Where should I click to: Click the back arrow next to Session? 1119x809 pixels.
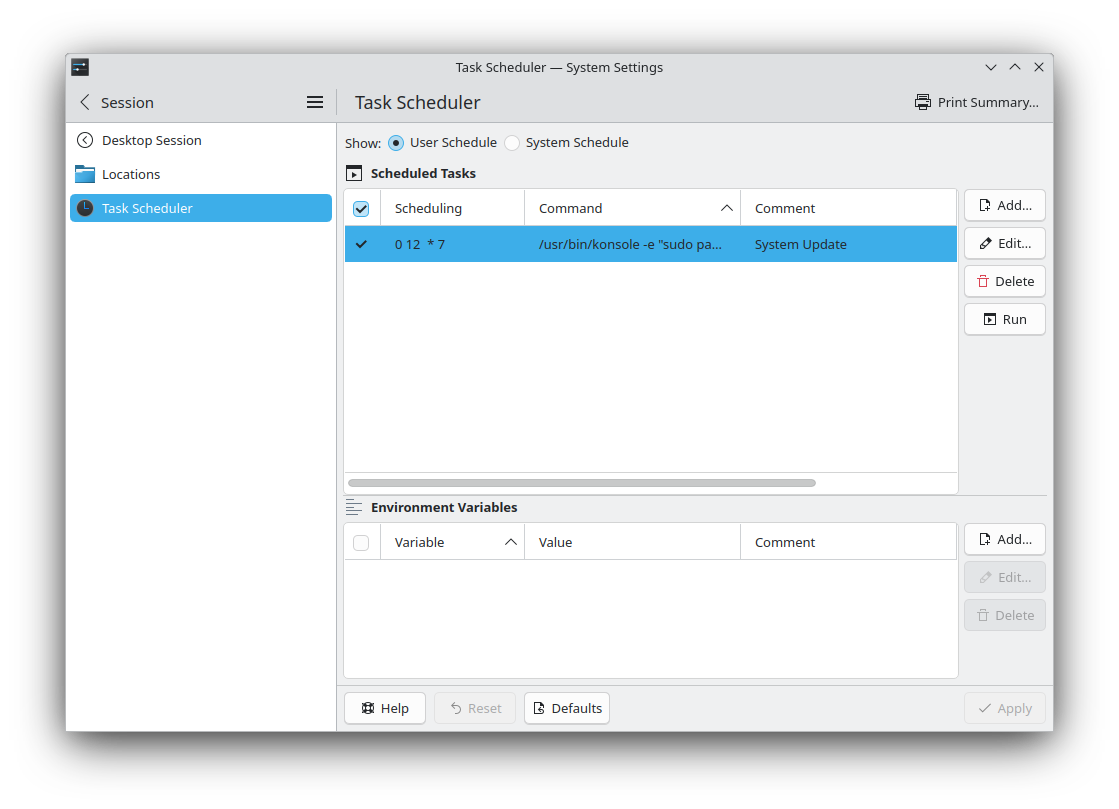click(x=85, y=102)
